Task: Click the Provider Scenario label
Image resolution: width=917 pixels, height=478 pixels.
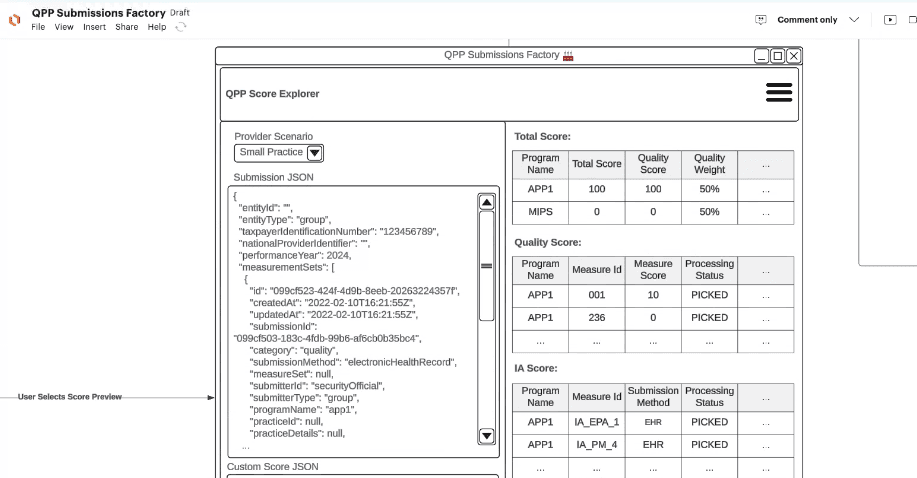Action: pyautogui.click(x=274, y=136)
